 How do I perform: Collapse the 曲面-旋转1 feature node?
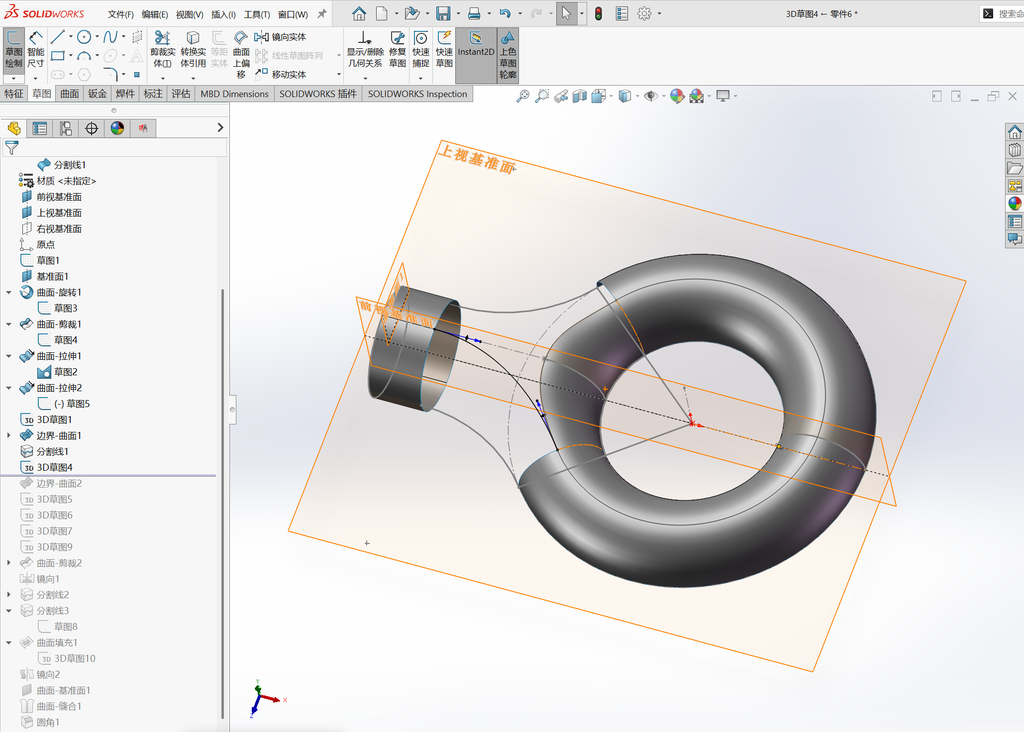[9, 293]
